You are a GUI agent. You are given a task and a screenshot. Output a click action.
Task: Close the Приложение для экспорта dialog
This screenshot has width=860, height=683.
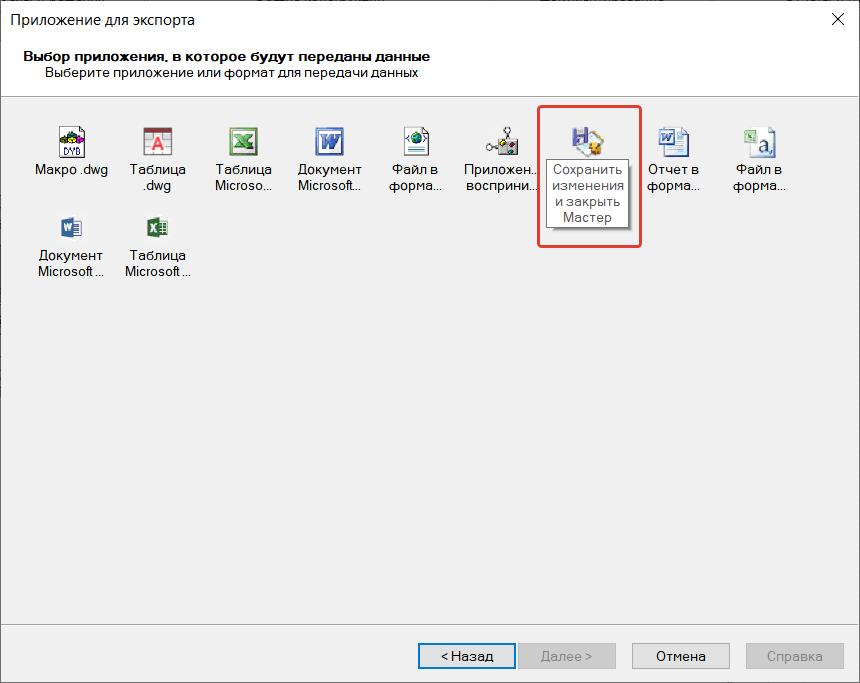click(836, 19)
